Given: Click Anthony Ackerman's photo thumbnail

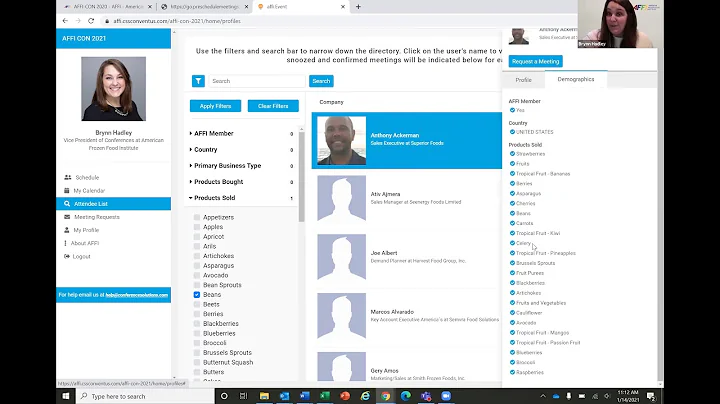Looking at the screenshot, I should click(x=342, y=140).
